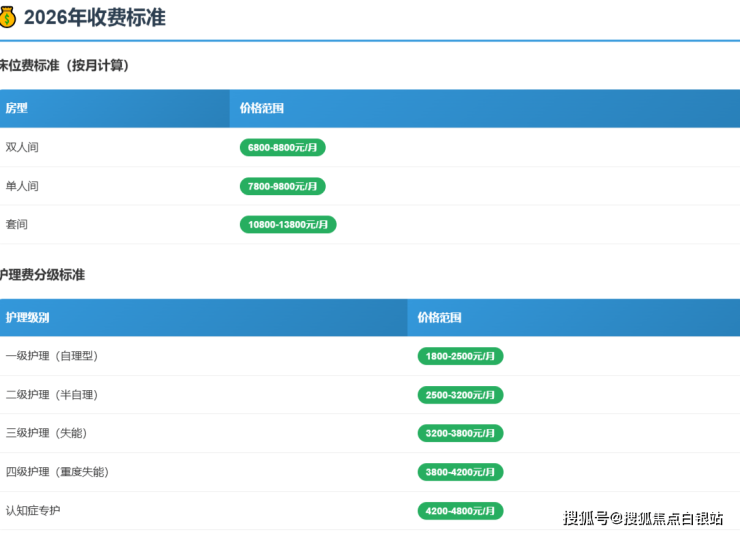Click 价格范围 header in the bed fee table
The height and width of the screenshot is (534, 740).
click(x=262, y=108)
